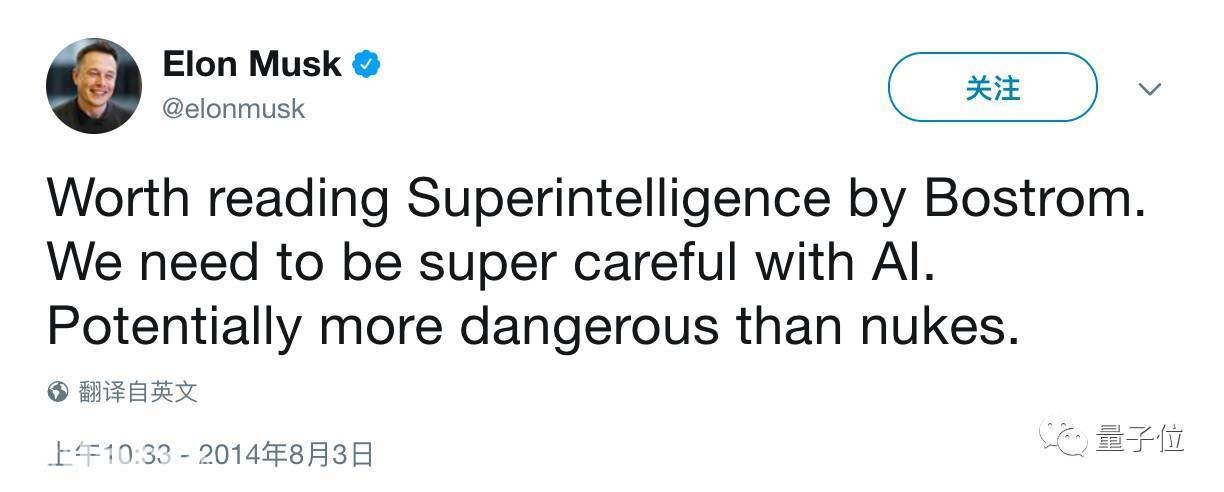Image resolution: width=1224 pixels, height=492 pixels.
Task: Click the globe icon beside 翻译自英文
Action: point(58,391)
